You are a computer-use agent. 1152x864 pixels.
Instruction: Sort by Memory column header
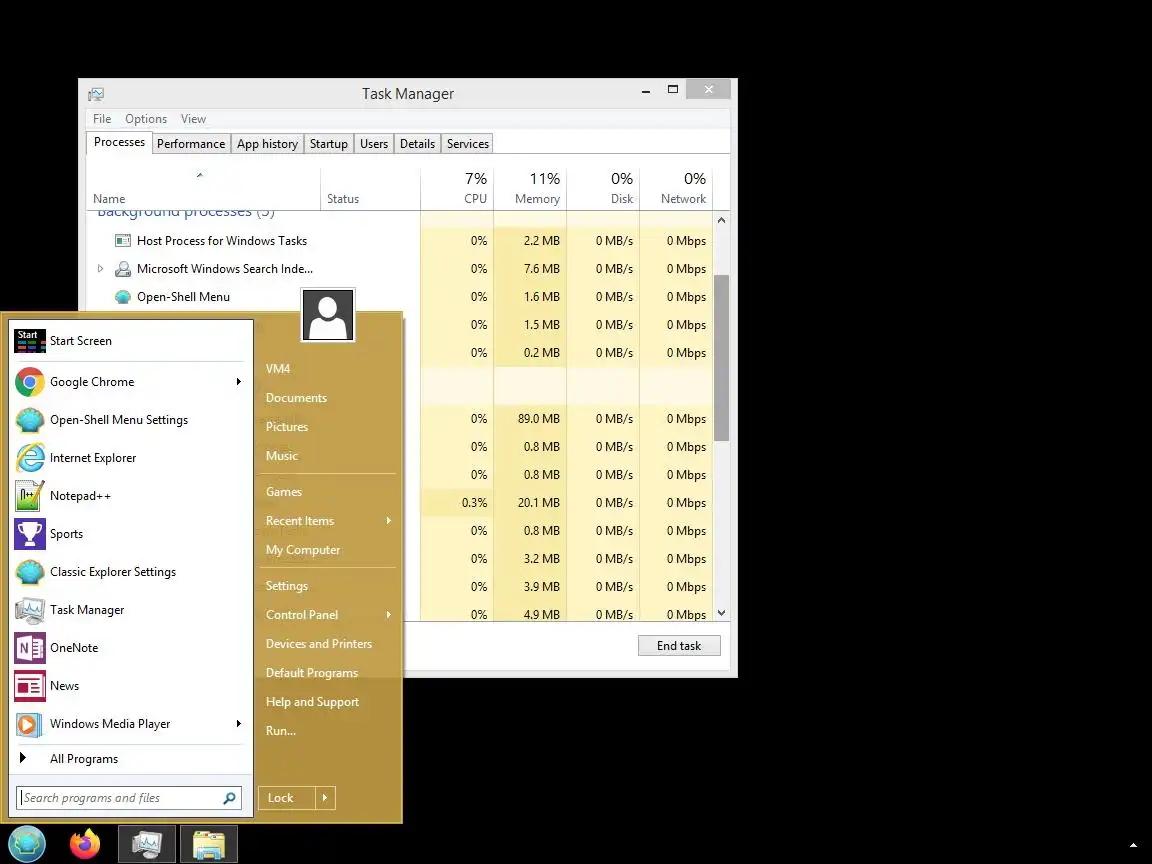pos(530,189)
